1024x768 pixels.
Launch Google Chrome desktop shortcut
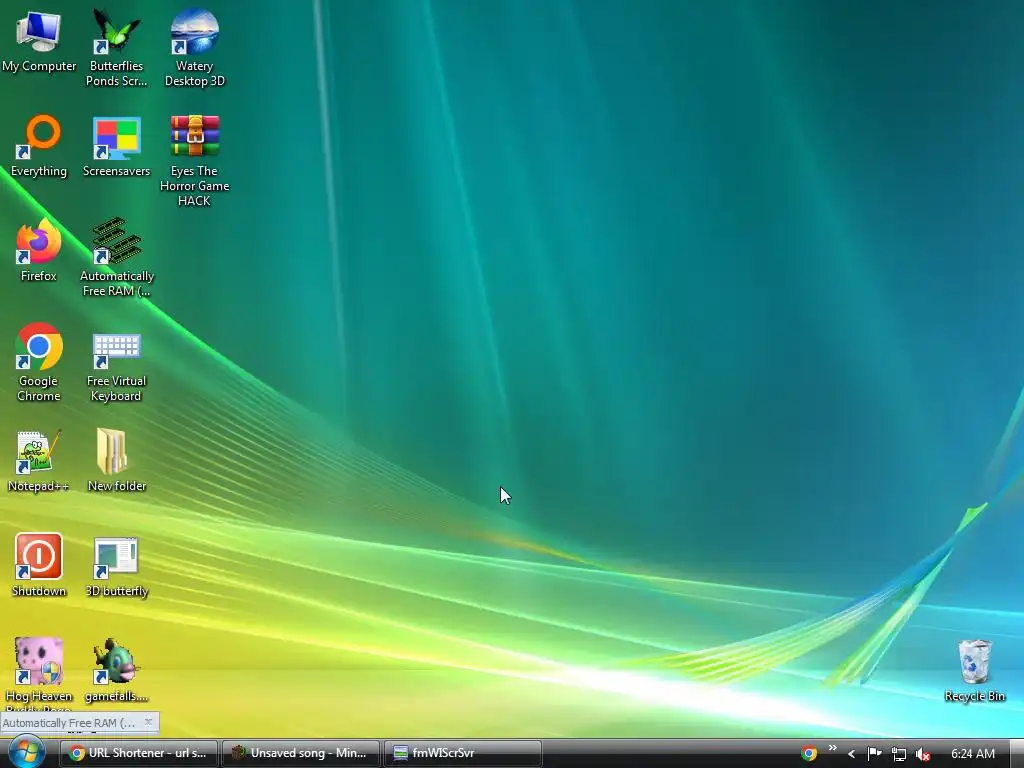tap(39, 362)
